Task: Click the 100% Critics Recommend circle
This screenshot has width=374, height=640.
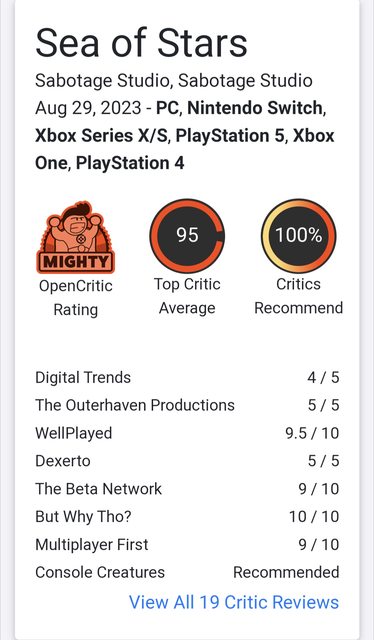Action: tap(298, 236)
